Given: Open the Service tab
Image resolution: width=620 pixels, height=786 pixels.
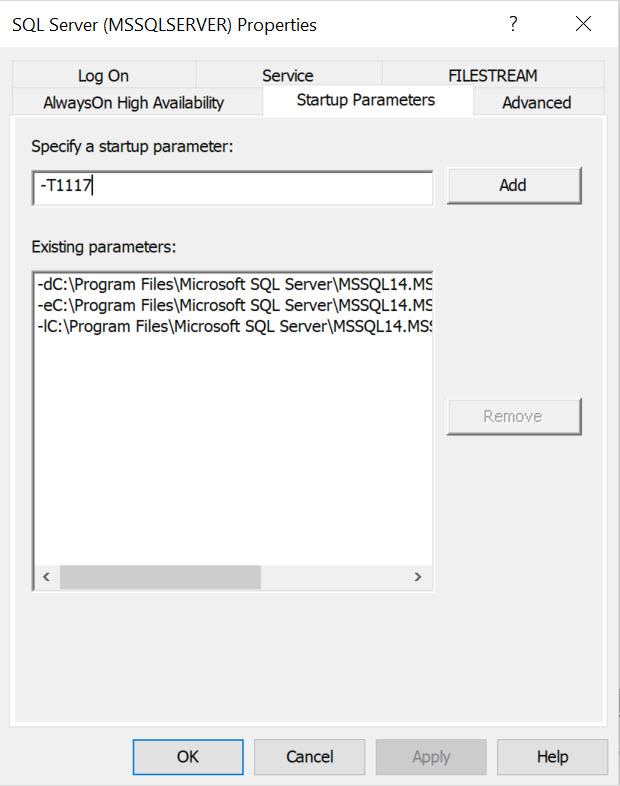Looking at the screenshot, I should coord(288,75).
